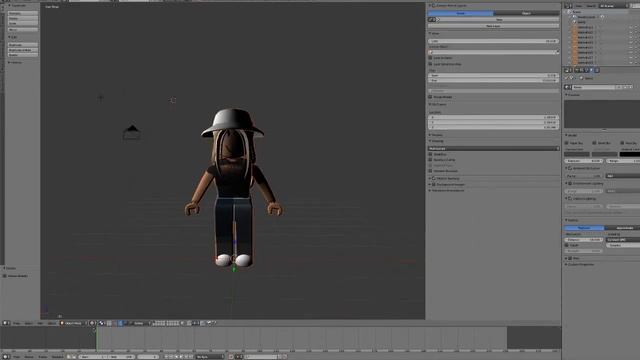This screenshot has width=640, height=360.
Task: Open the Select menu in 3D header
Action: 29,323
